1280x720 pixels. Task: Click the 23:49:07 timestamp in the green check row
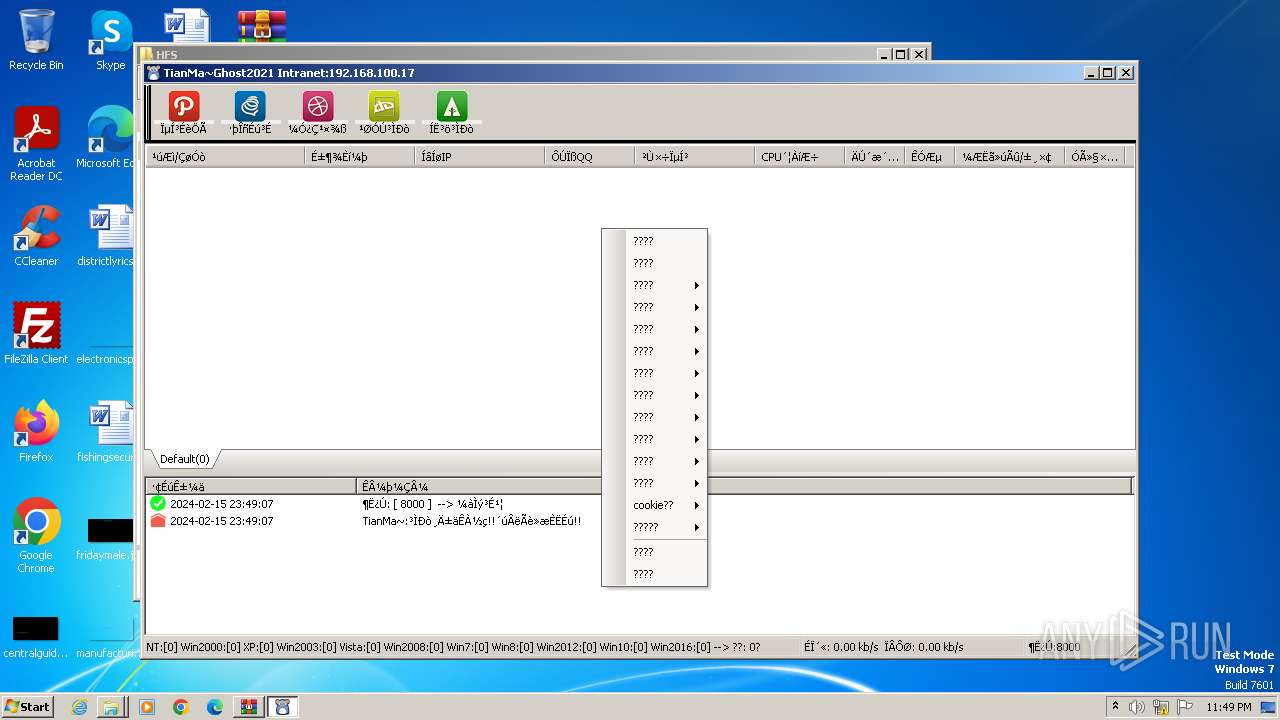tap(250, 504)
